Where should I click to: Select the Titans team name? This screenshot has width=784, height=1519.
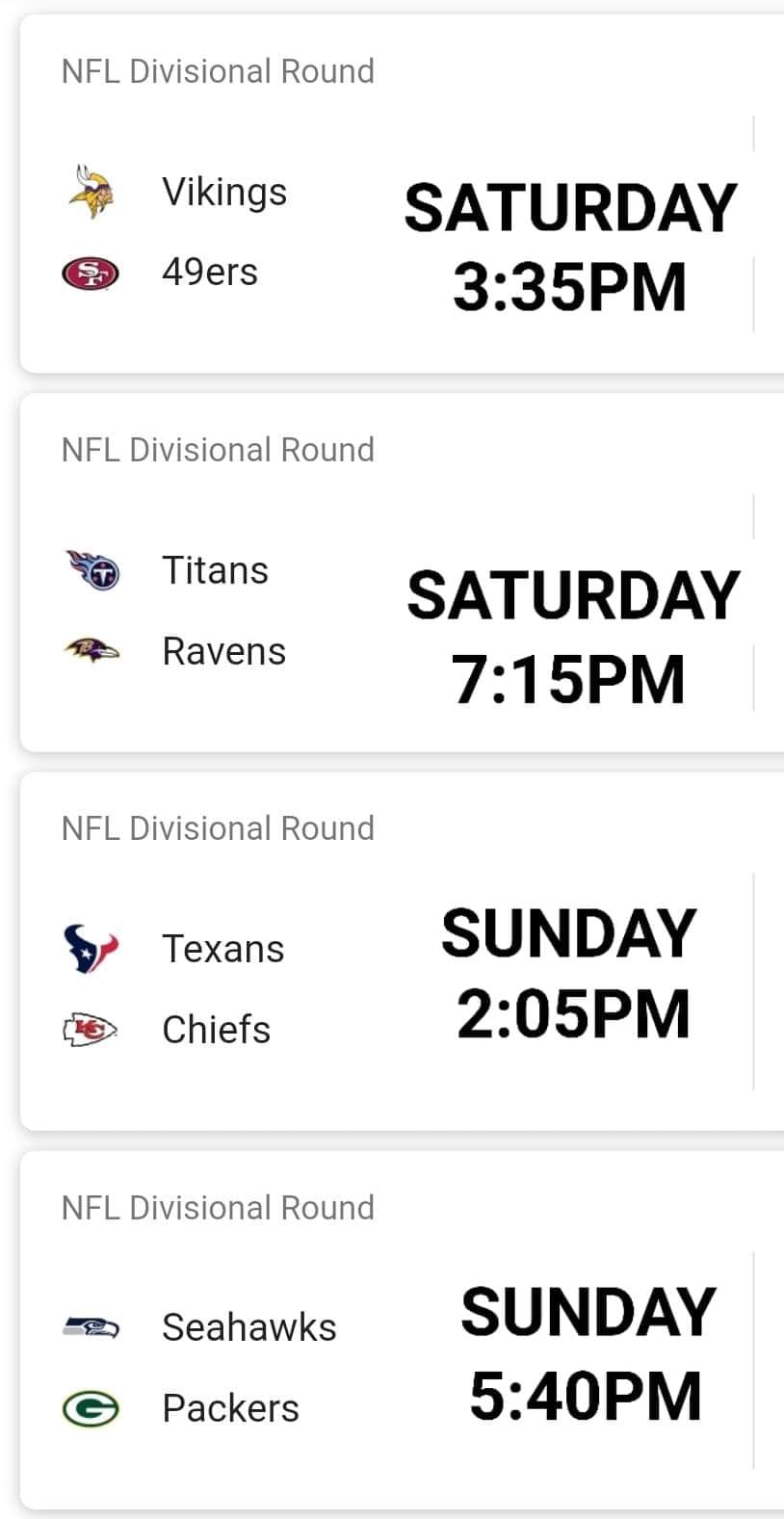pos(215,570)
